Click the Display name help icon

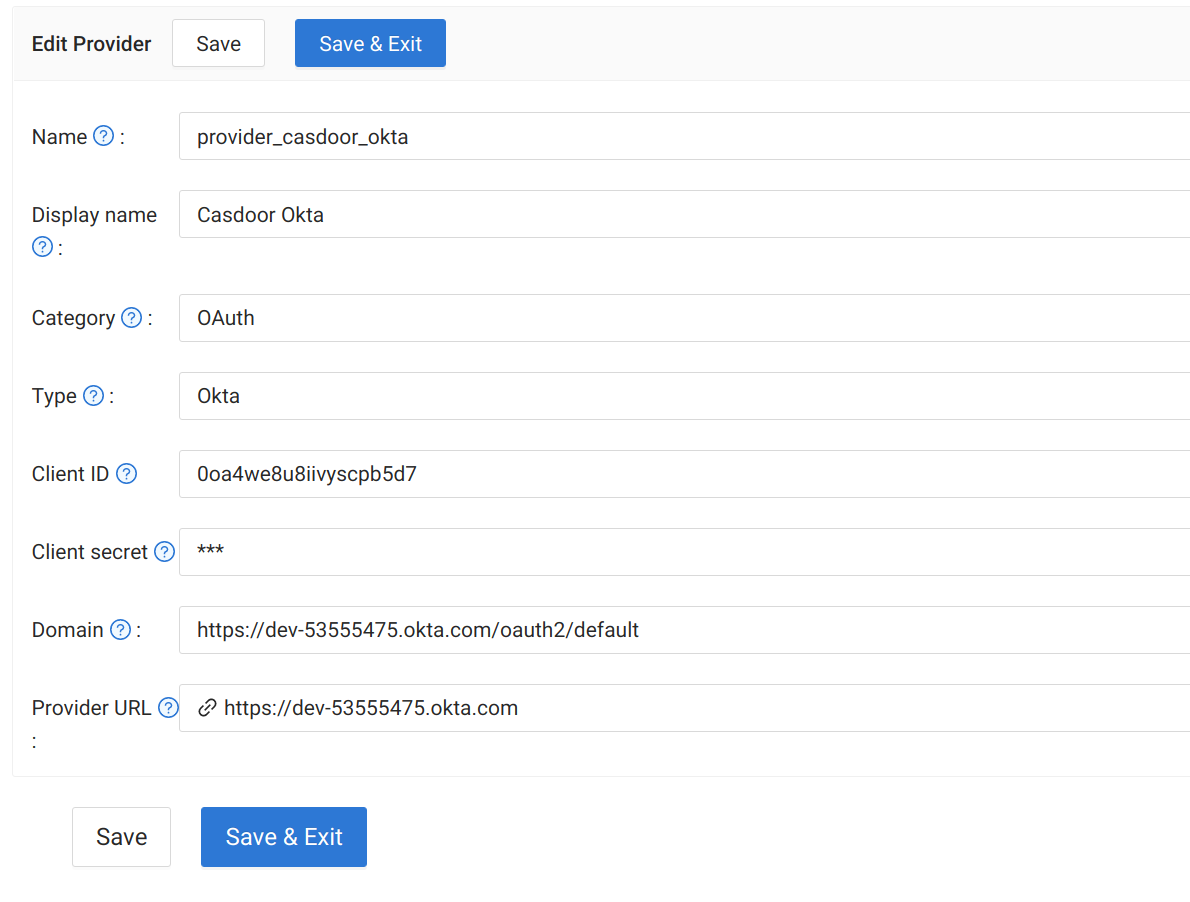[x=42, y=246]
